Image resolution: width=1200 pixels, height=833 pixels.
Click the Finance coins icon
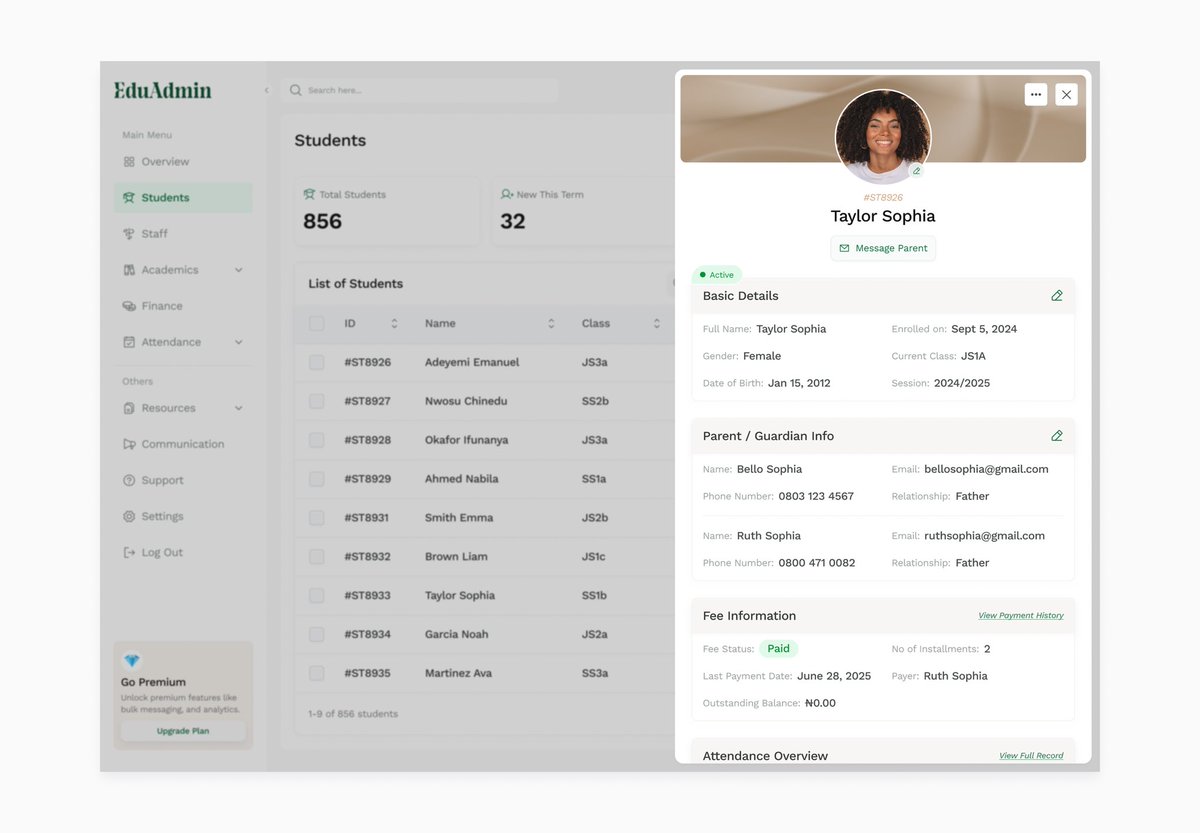point(129,306)
